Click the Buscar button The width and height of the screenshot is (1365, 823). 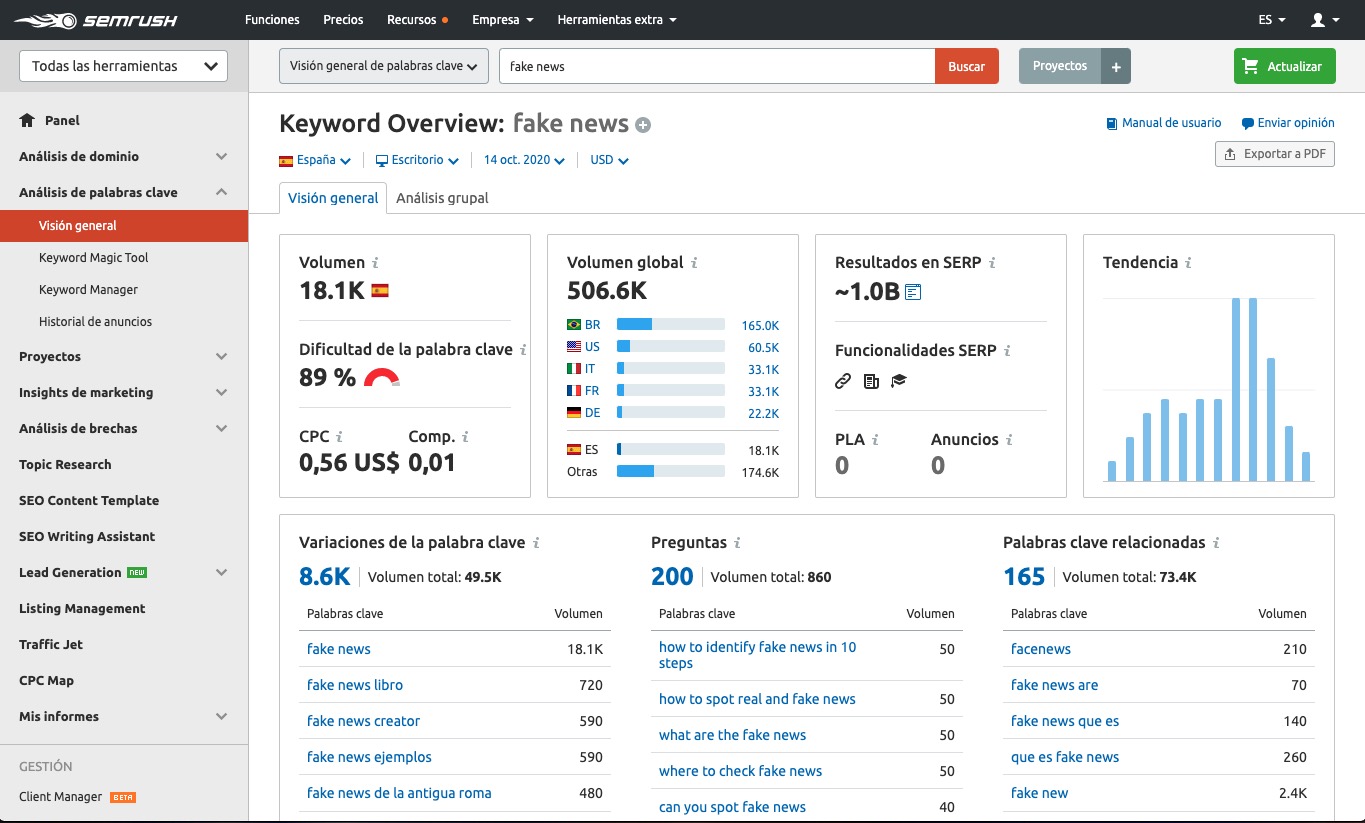(966, 67)
